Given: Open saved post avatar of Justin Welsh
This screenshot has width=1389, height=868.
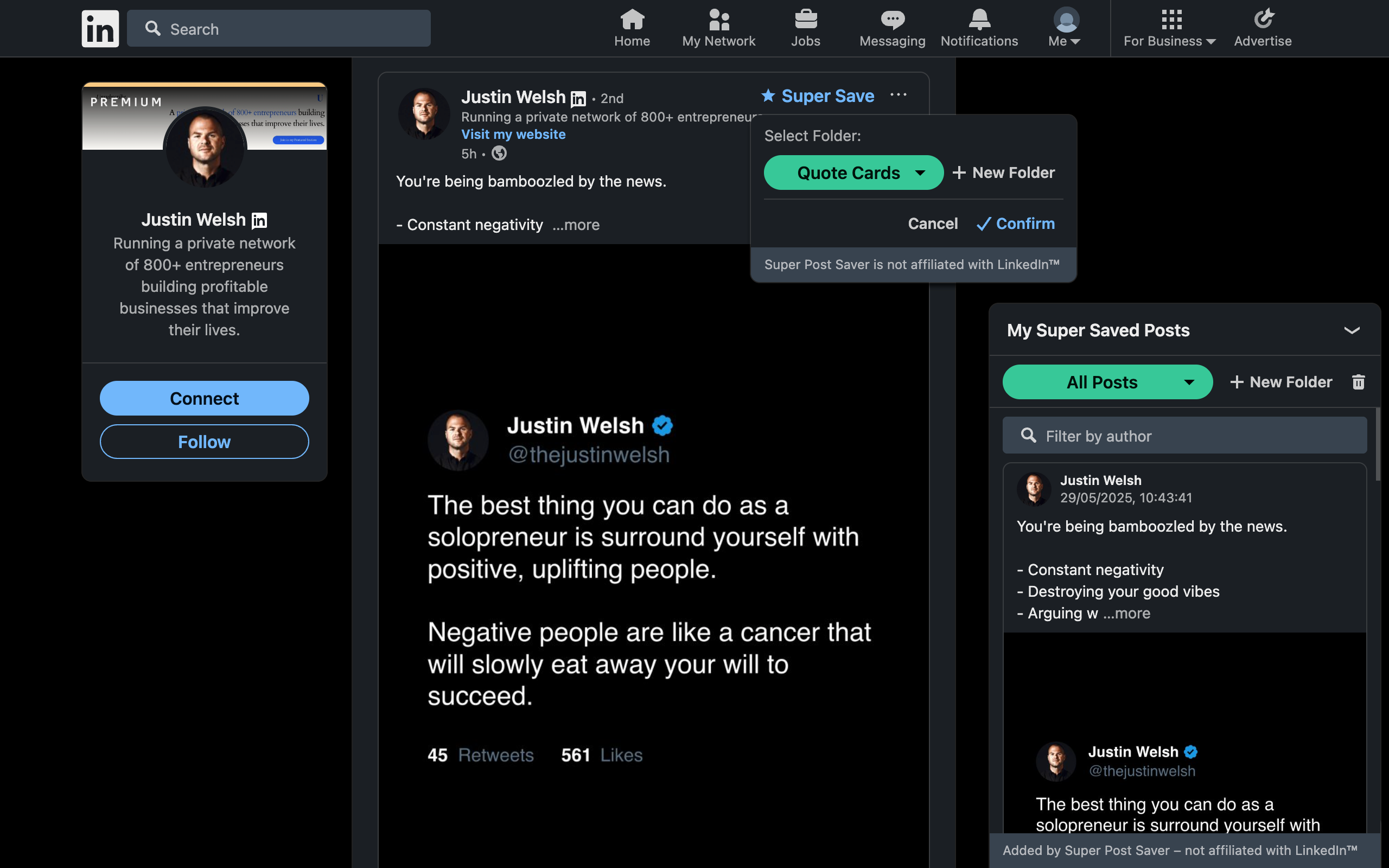Looking at the screenshot, I should (x=1034, y=489).
